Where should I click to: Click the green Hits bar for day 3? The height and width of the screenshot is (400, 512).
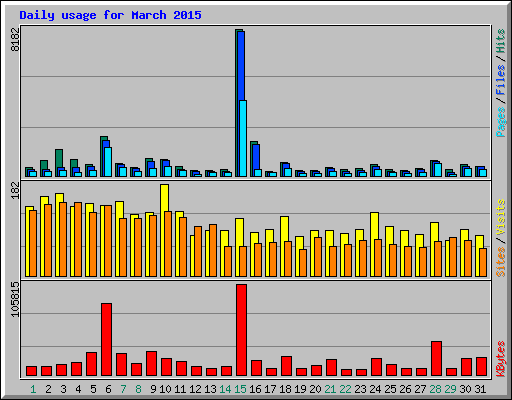click(x=59, y=159)
